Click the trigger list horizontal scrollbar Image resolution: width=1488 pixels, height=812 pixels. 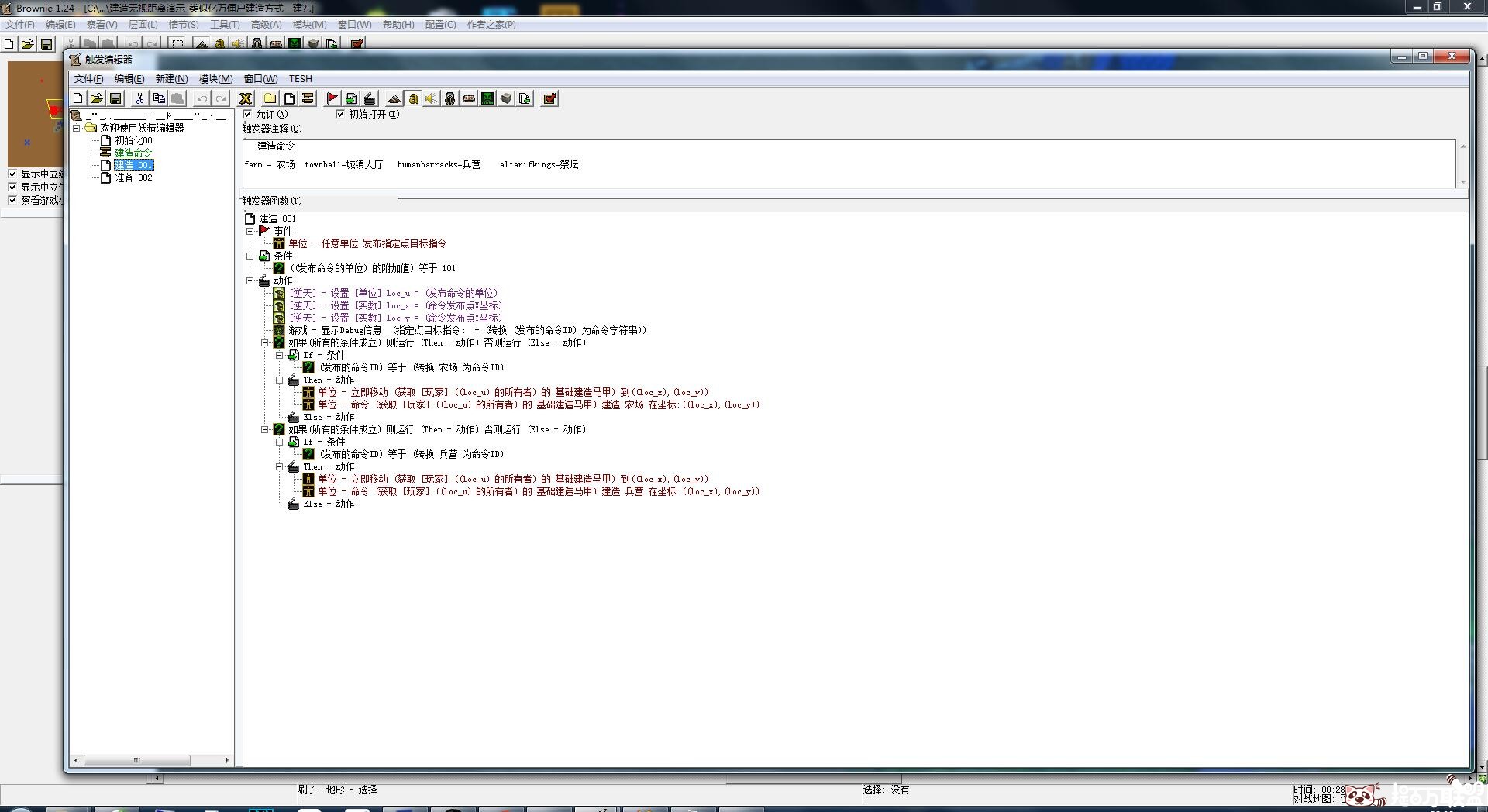pyautogui.click(x=136, y=760)
